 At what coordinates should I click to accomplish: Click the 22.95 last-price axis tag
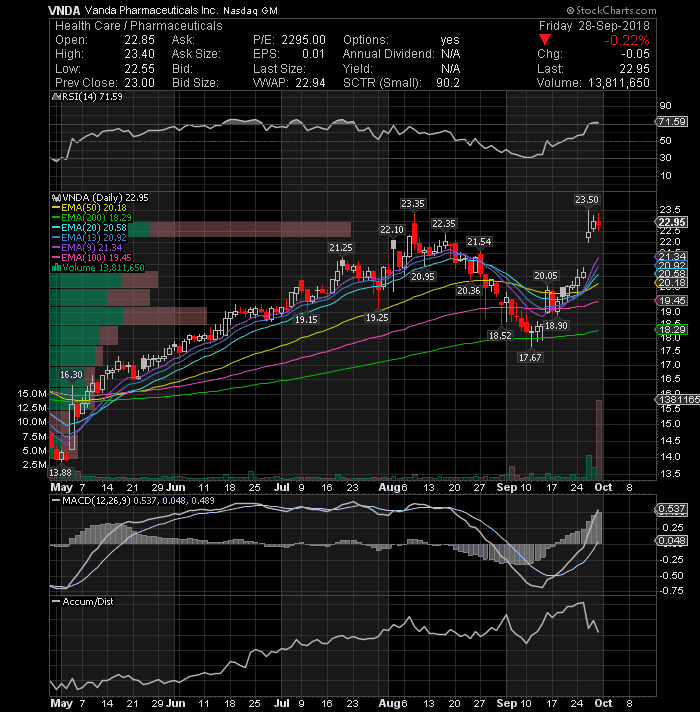672,222
